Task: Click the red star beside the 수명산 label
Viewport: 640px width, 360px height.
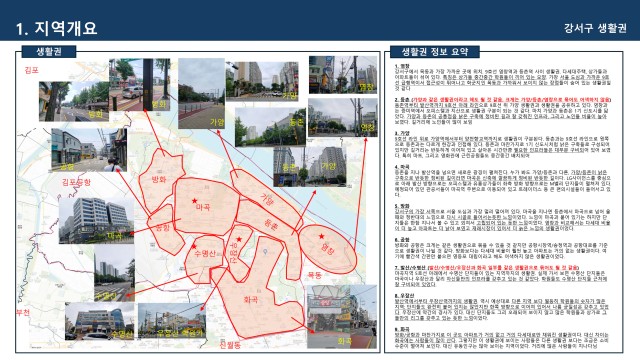Action: click(194, 247)
